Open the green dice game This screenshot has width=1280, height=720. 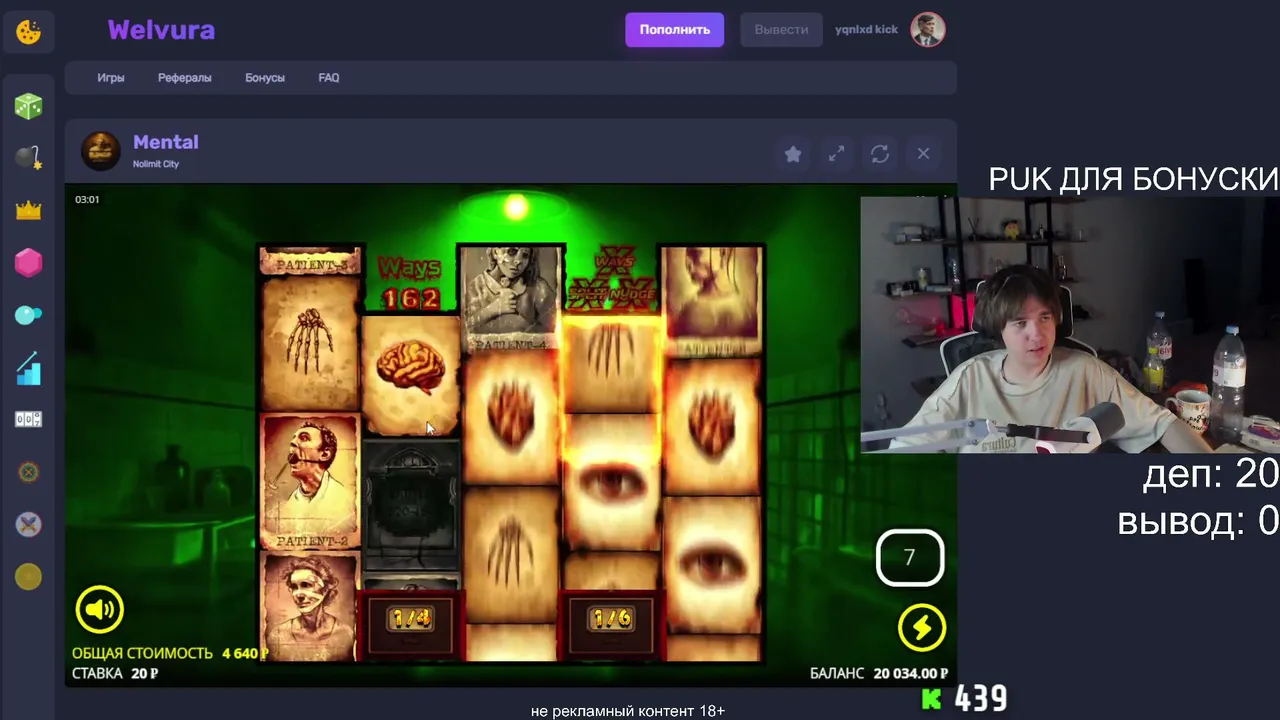(x=28, y=106)
